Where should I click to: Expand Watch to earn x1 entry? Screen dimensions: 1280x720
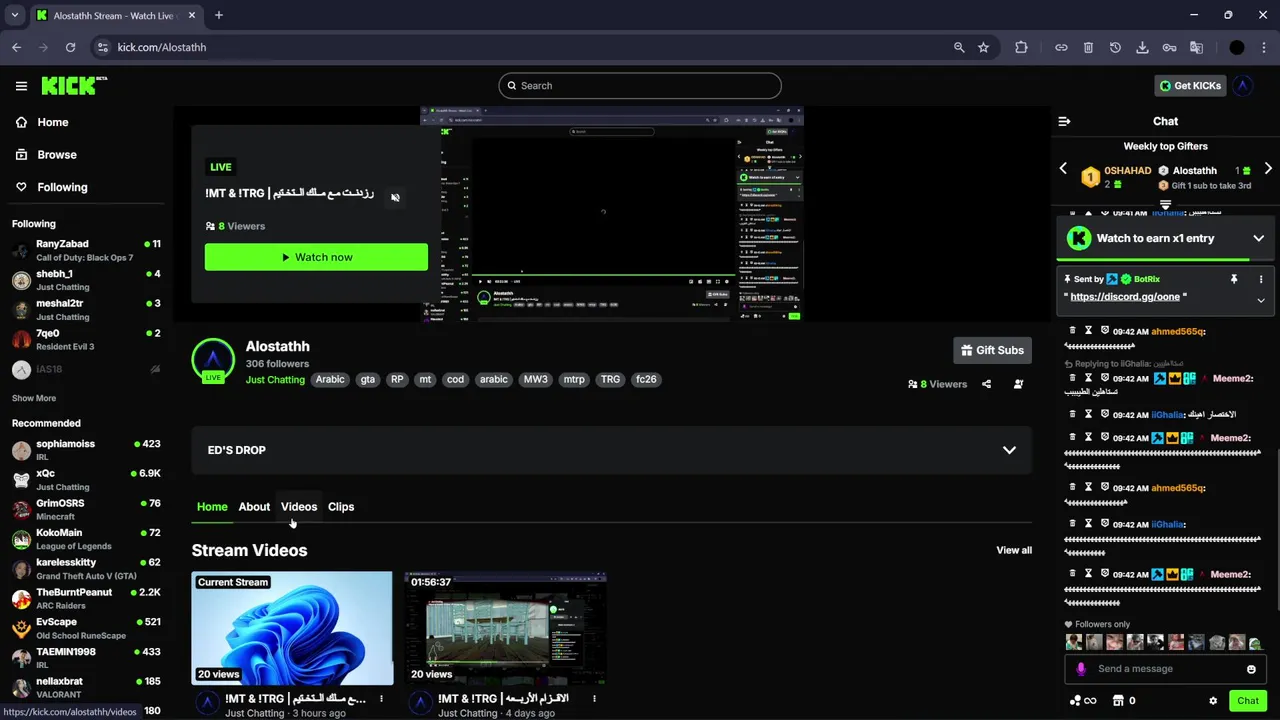tap(1259, 238)
